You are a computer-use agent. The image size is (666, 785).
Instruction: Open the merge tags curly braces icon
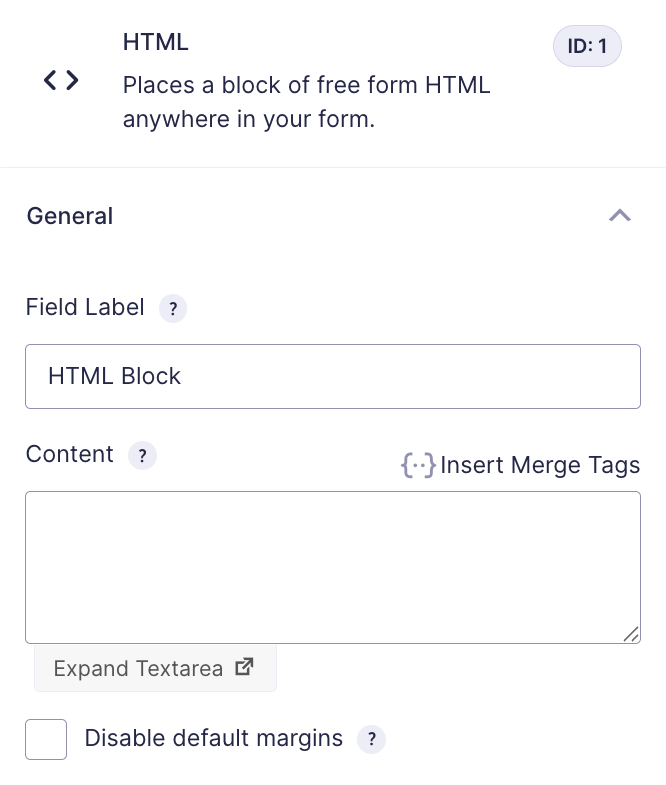(418, 465)
